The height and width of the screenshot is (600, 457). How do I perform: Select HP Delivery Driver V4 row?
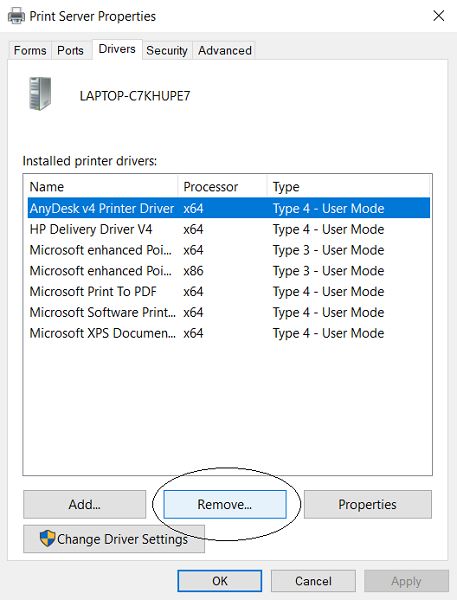229,229
